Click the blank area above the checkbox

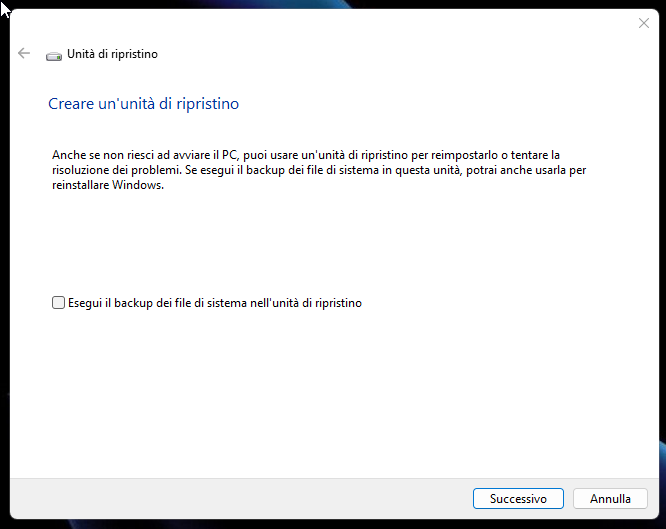(330, 245)
